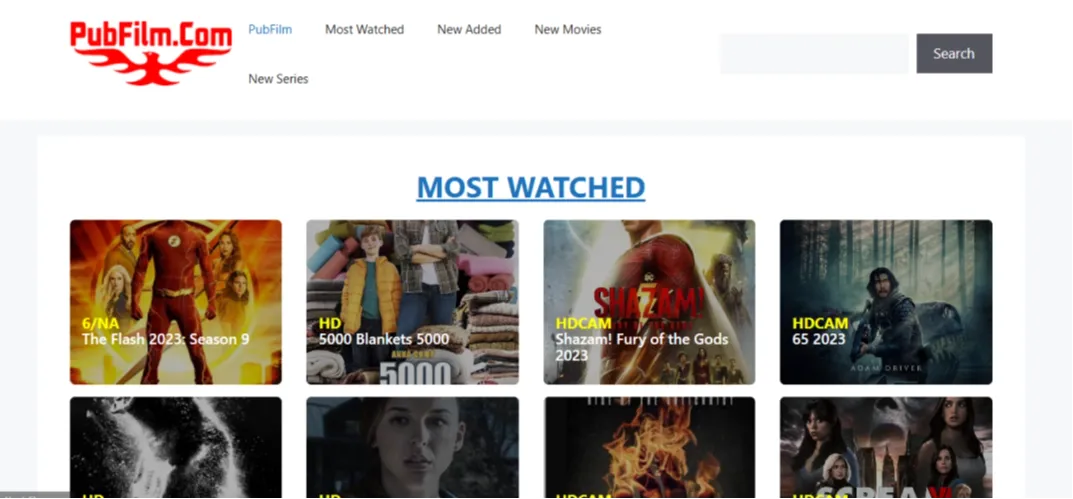Open the New Added section
This screenshot has height=499, width=1073.
click(469, 29)
